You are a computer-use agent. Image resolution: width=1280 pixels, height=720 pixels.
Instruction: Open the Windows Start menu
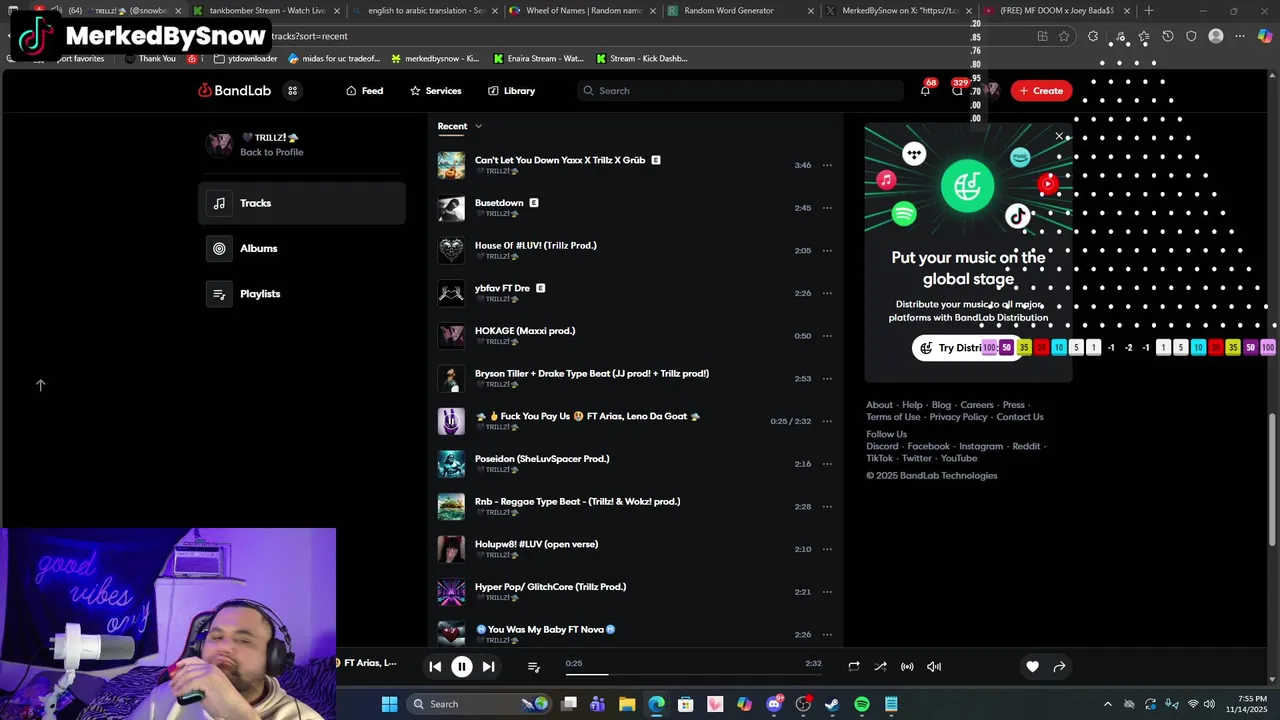389,704
